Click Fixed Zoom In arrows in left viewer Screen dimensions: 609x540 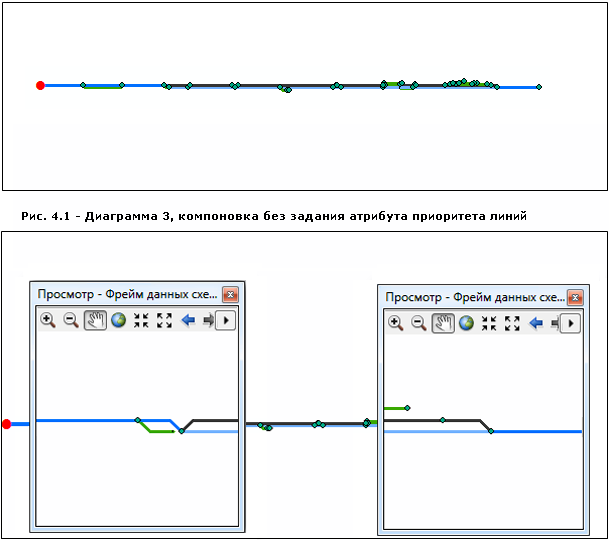pyautogui.click(x=141, y=321)
